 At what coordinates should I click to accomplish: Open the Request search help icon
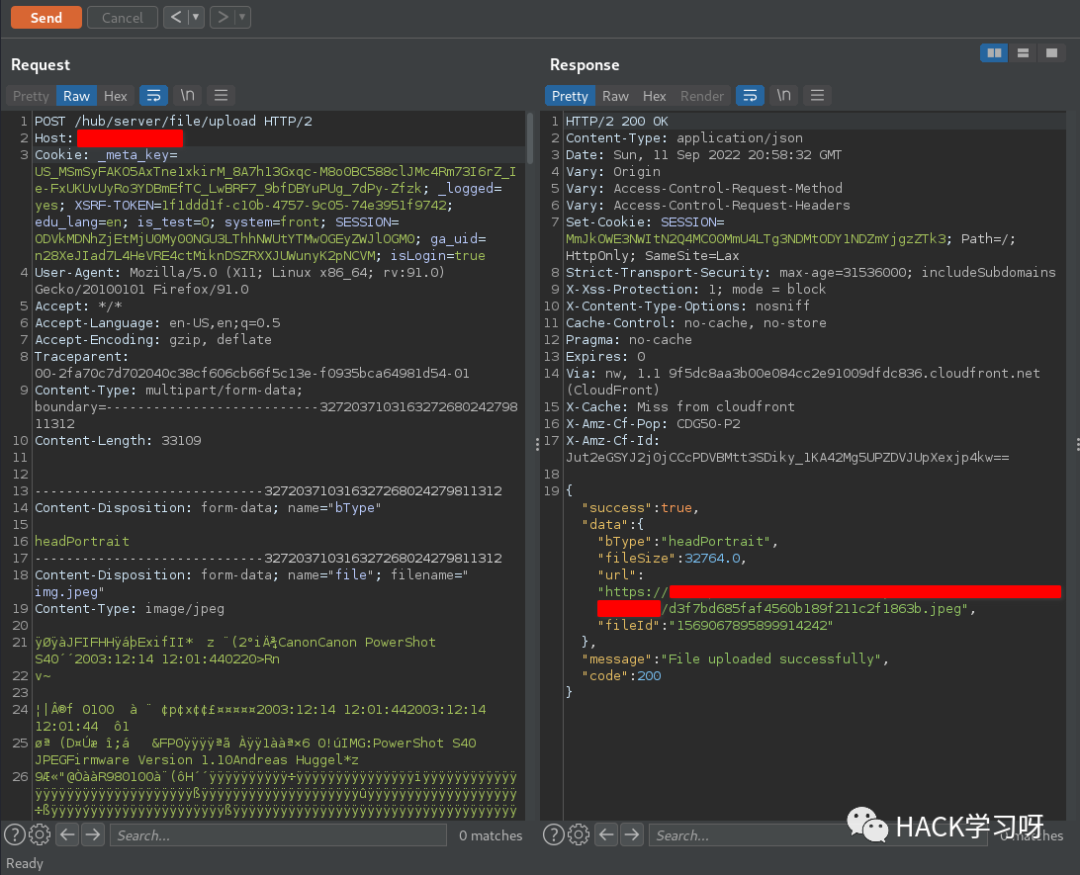coord(15,835)
